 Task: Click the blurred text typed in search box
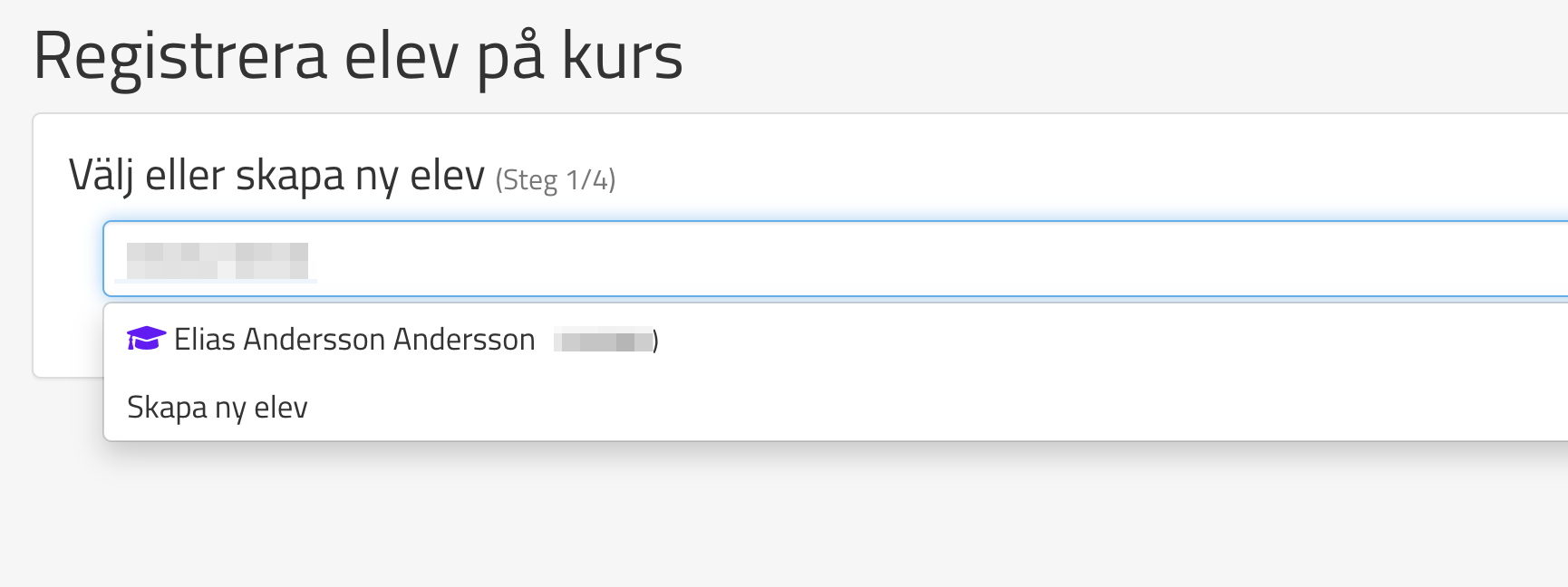pyautogui.click(x=218, y=260)
